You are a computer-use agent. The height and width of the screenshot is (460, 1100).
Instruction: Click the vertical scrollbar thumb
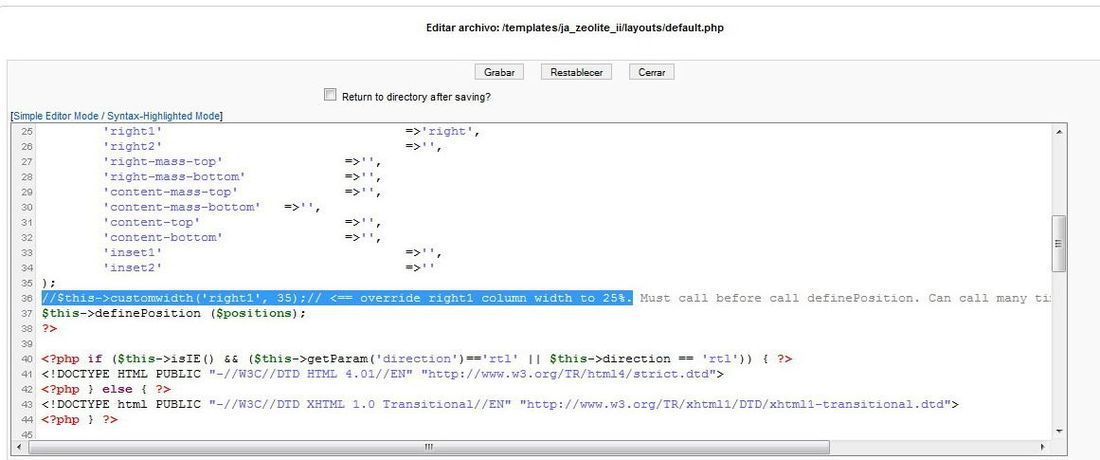[1059, 243]
